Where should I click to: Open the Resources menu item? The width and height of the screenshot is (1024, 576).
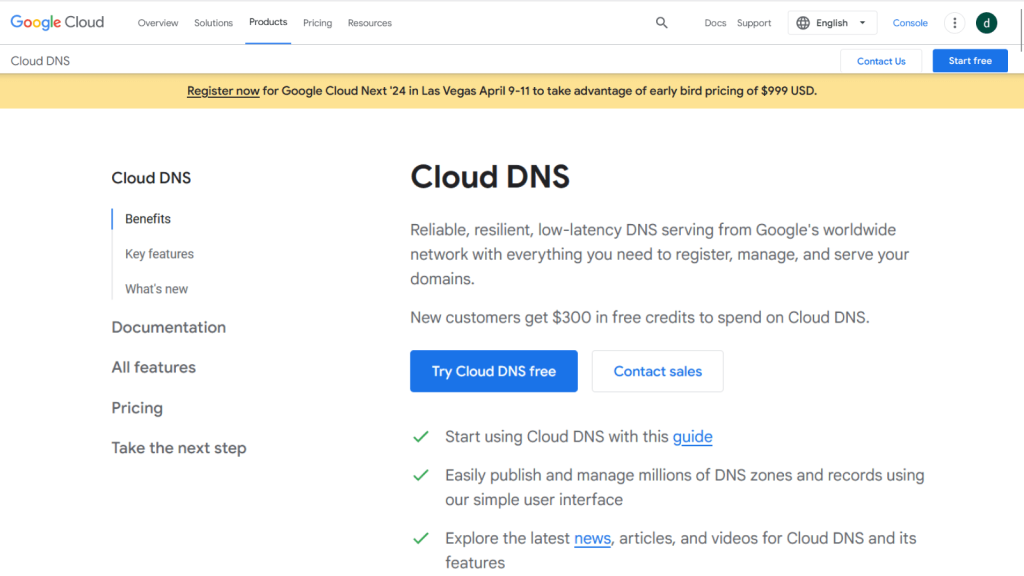point(370,23)
